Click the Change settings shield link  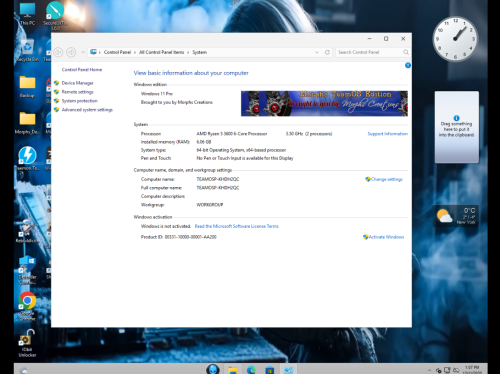tap(384, 179)
